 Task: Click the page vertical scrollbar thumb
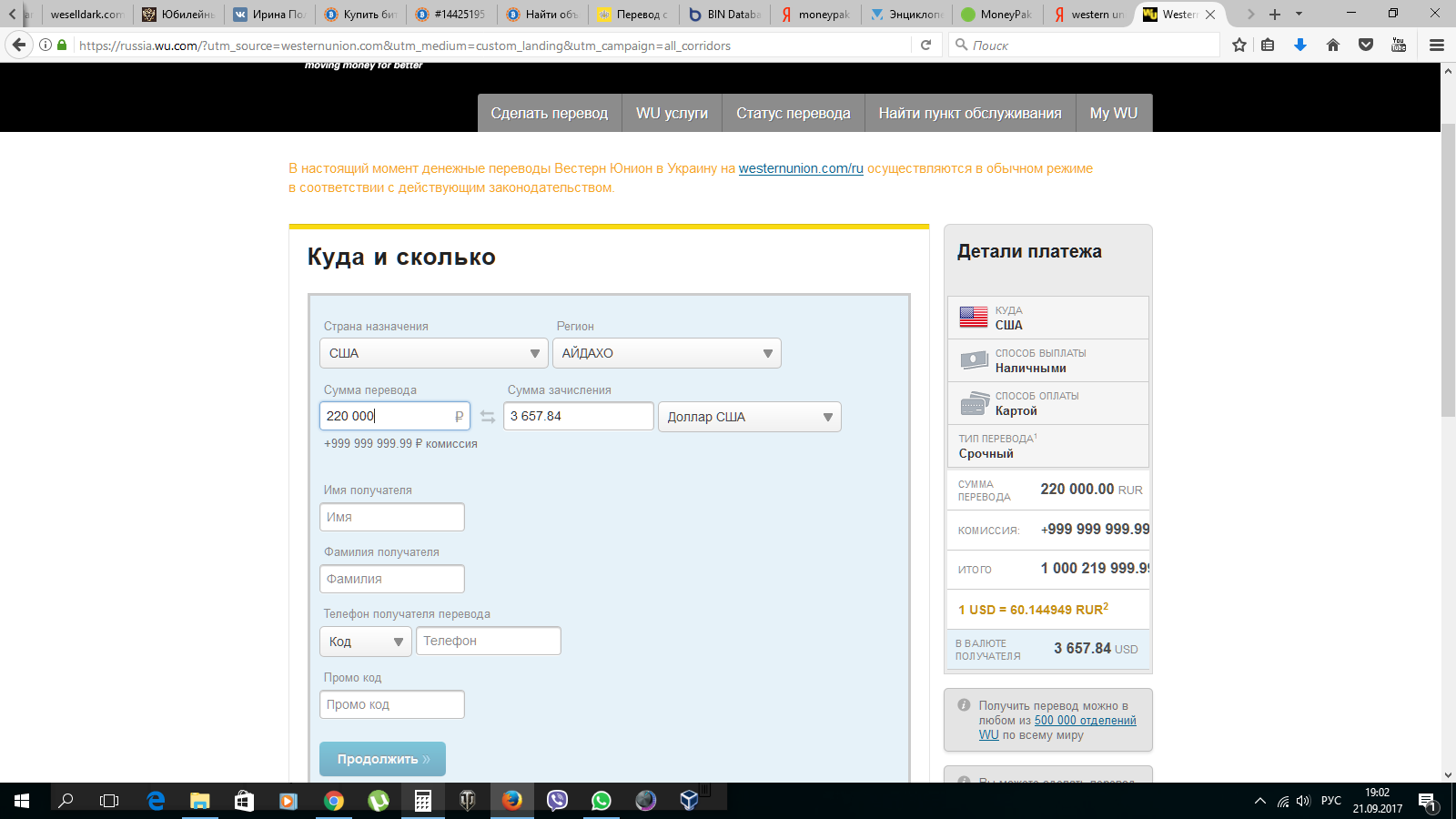[x=1448, y=268]
